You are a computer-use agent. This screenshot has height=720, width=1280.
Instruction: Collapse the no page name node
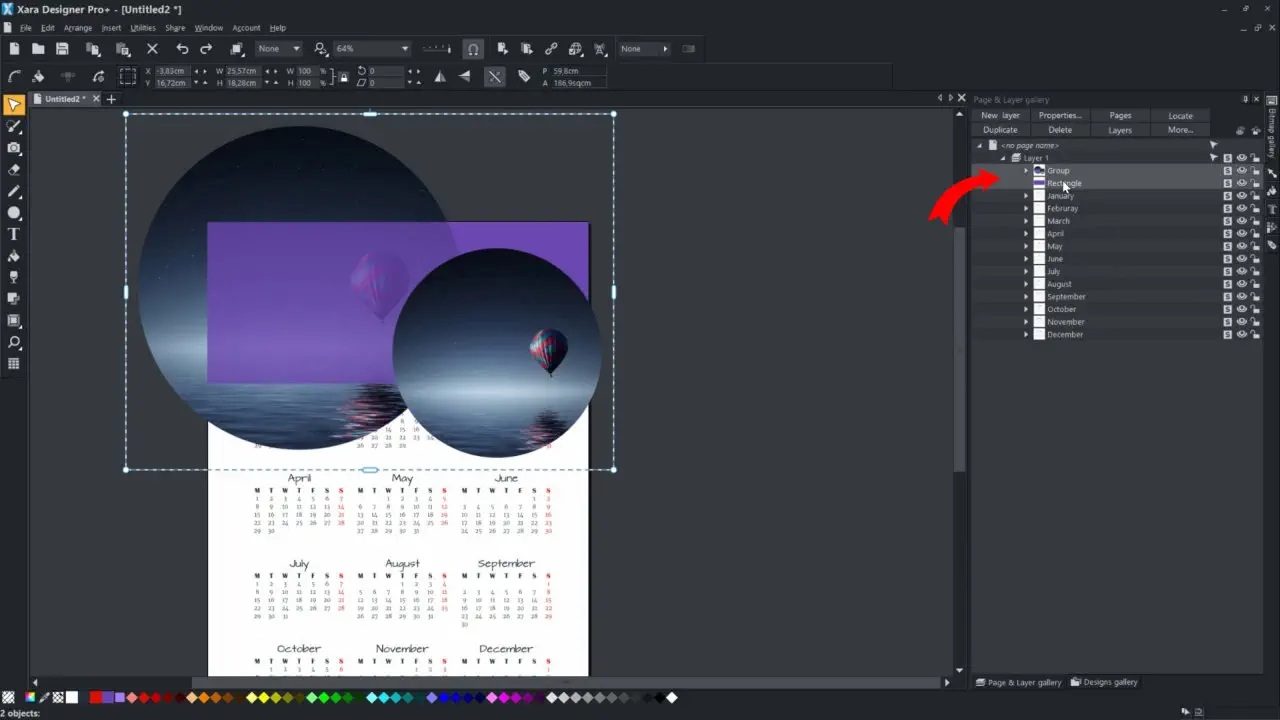(x=980, y=146)
